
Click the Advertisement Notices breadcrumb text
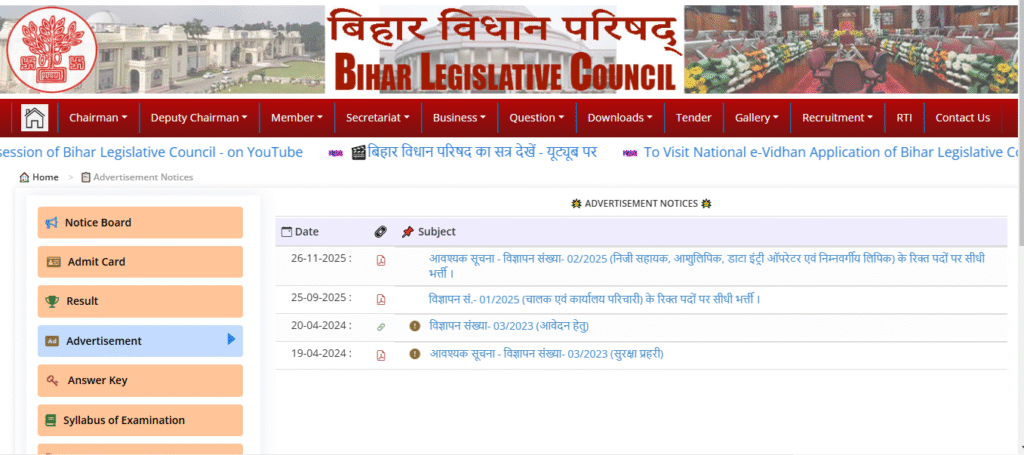[143, 177]
